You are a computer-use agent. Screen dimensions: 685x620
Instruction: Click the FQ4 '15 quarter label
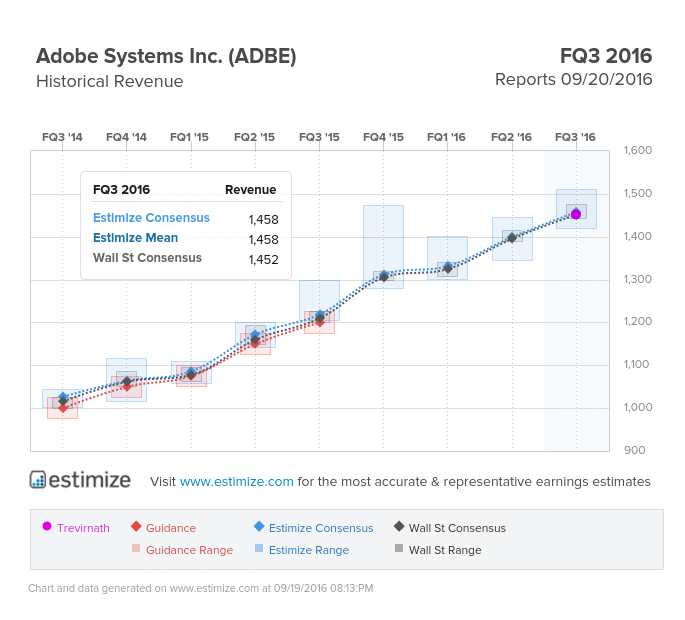(x=383, y=137)
